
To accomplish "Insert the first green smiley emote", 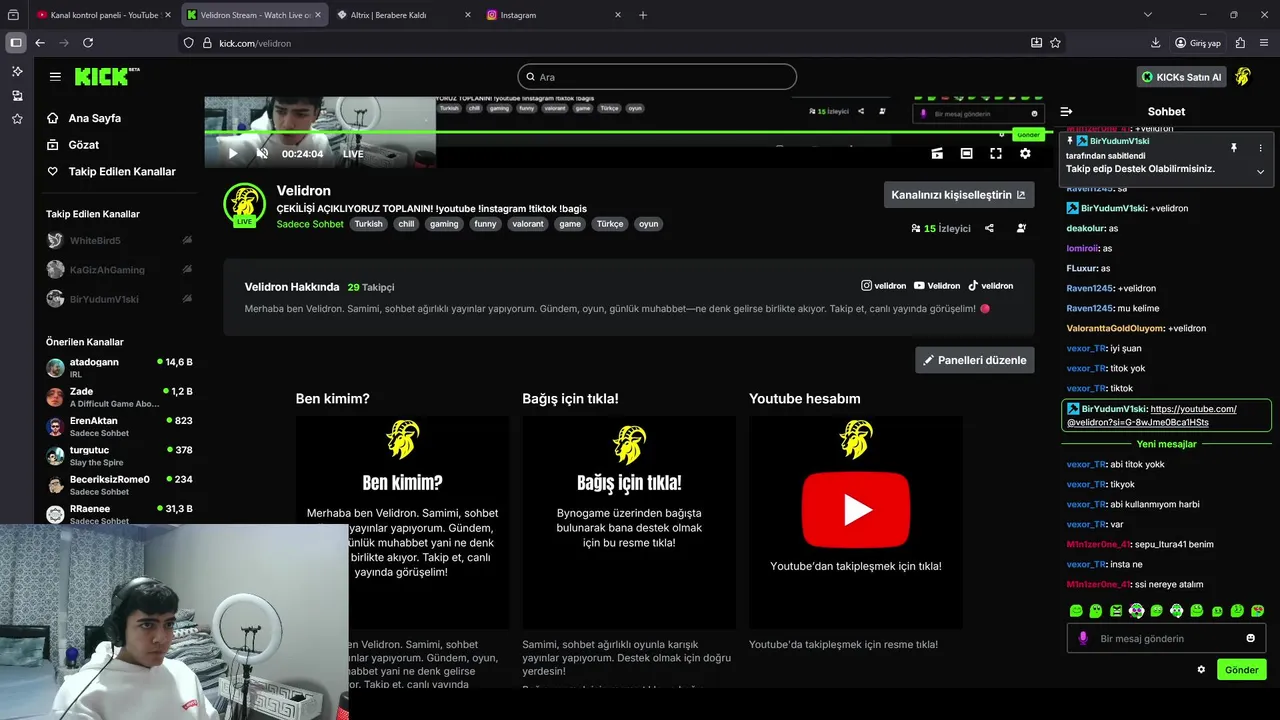I will [x=1076, y=610].
